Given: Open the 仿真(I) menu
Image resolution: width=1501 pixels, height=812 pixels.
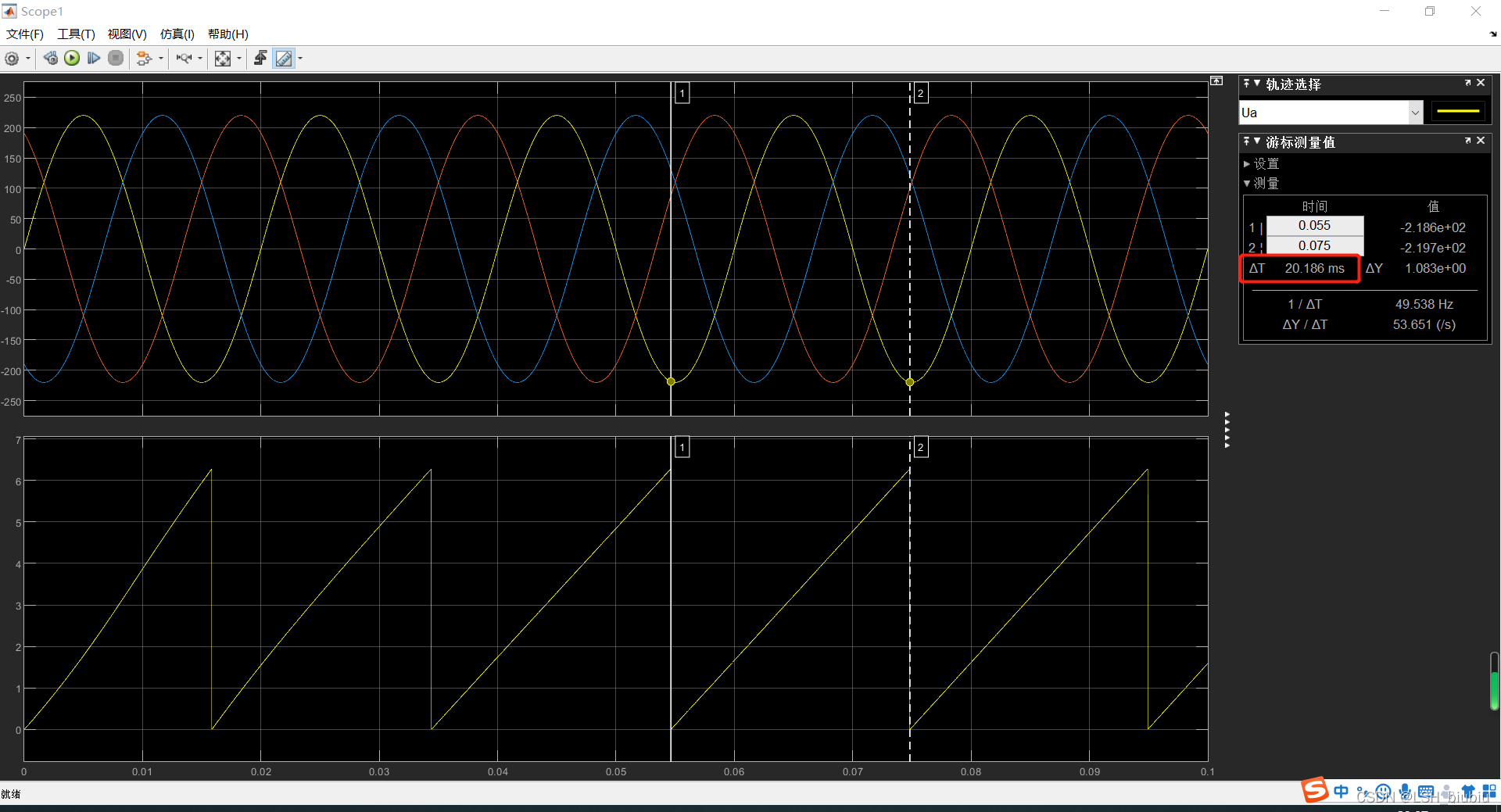Looking at the screenshot, I should point(177,34).
